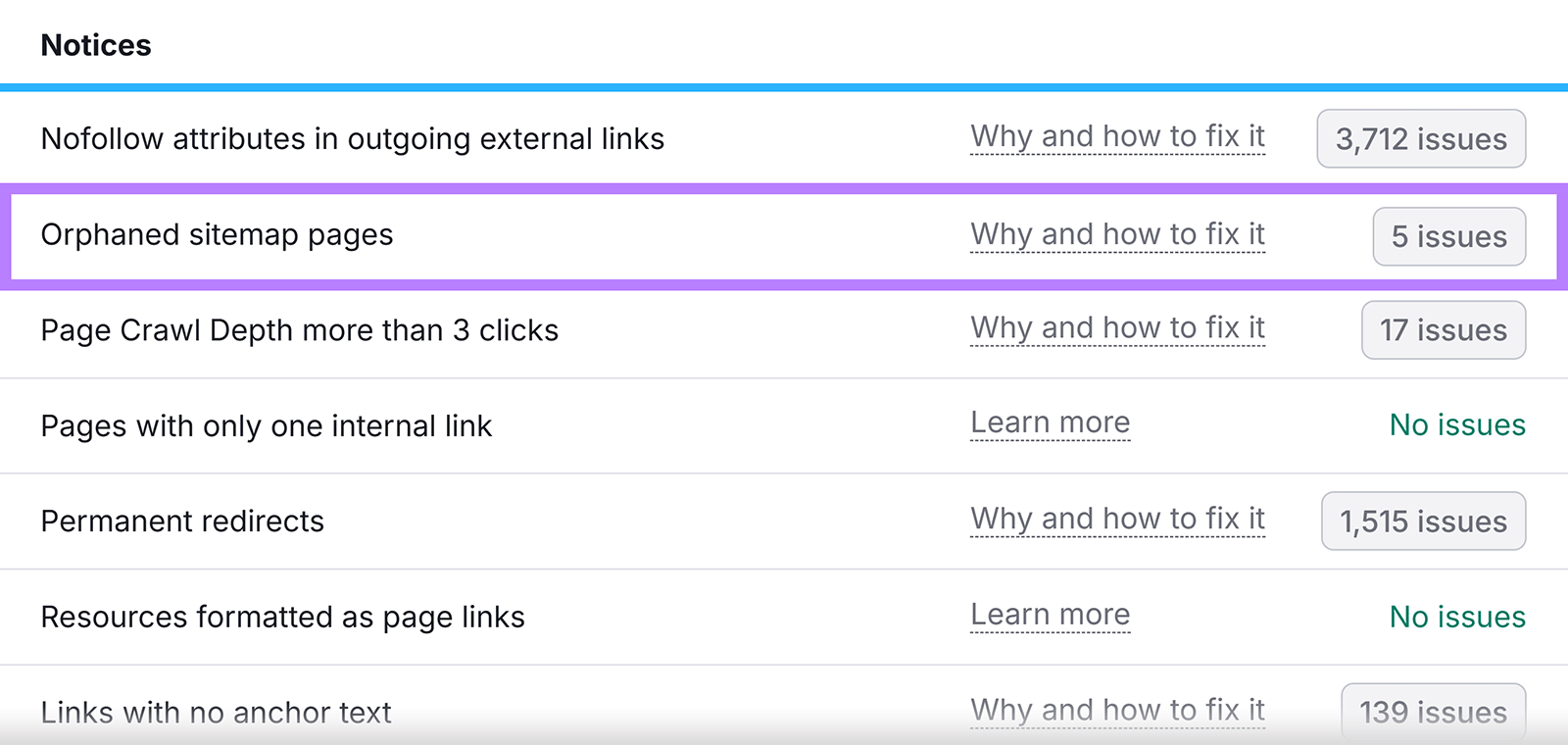Click the "Nofollow attributes in outgoing external links" text
The image size is (1568, 745).
tap(353, 138)
